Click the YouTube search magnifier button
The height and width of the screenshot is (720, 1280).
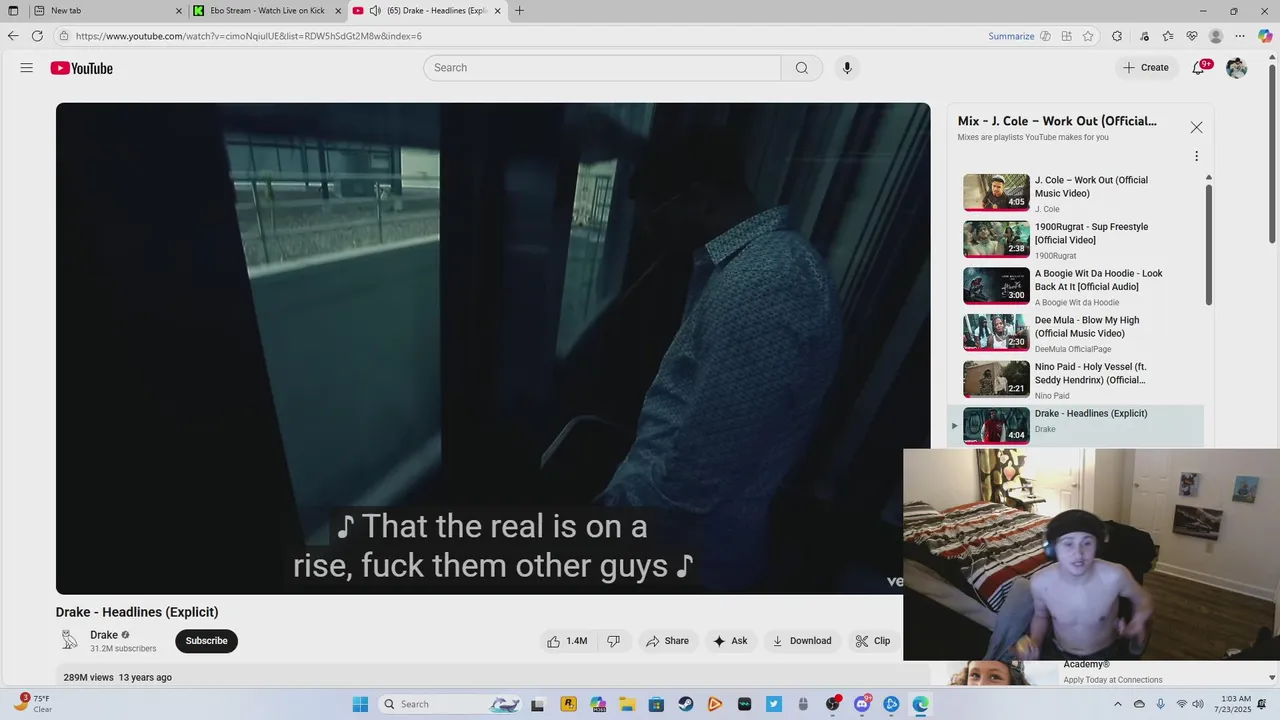click(802, 68)
